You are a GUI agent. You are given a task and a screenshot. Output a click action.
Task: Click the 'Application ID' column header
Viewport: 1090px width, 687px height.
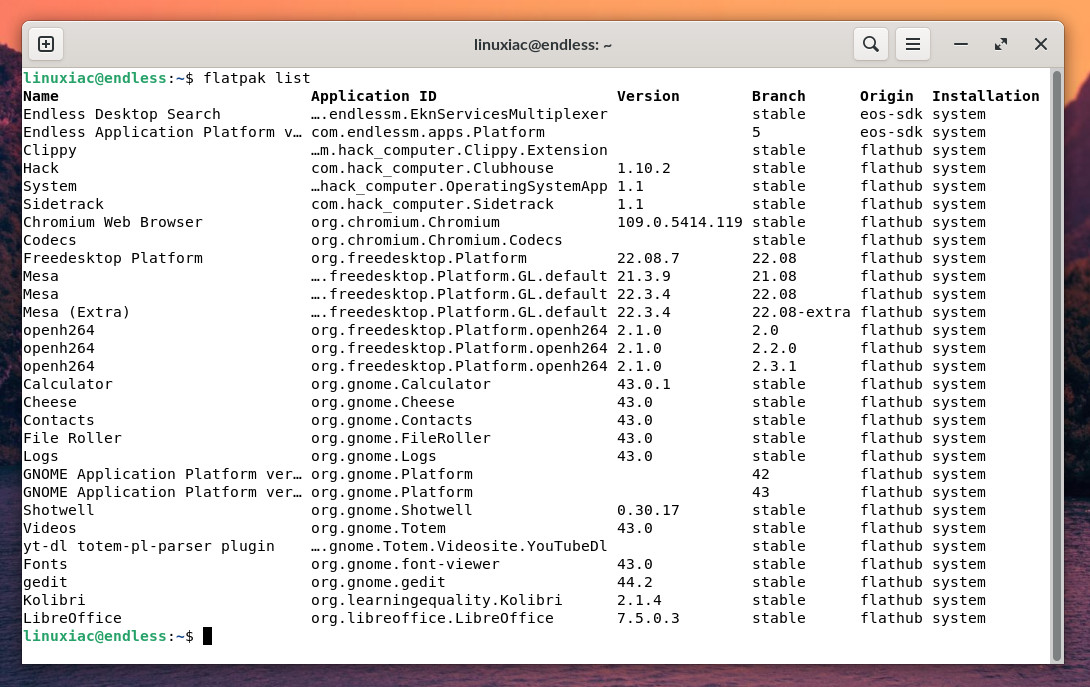[374, 96]
